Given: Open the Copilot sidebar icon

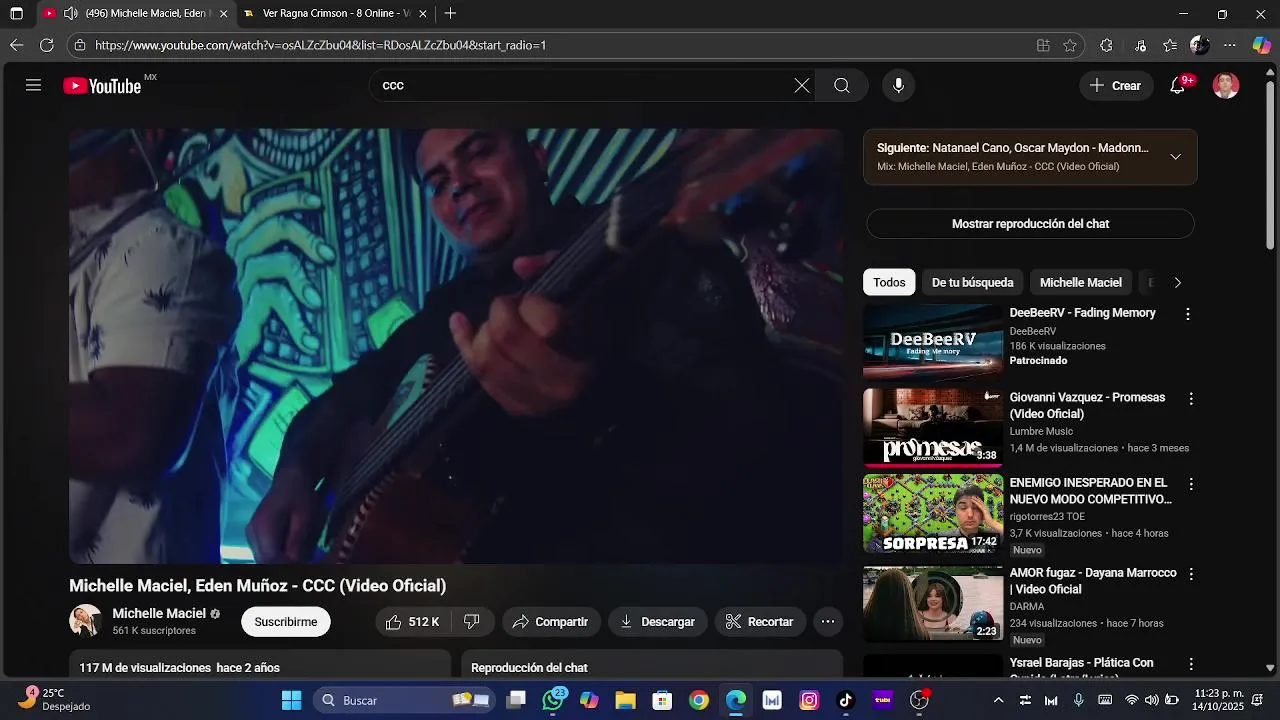Looking at the screenshot, I should [x=1262, y=45].
